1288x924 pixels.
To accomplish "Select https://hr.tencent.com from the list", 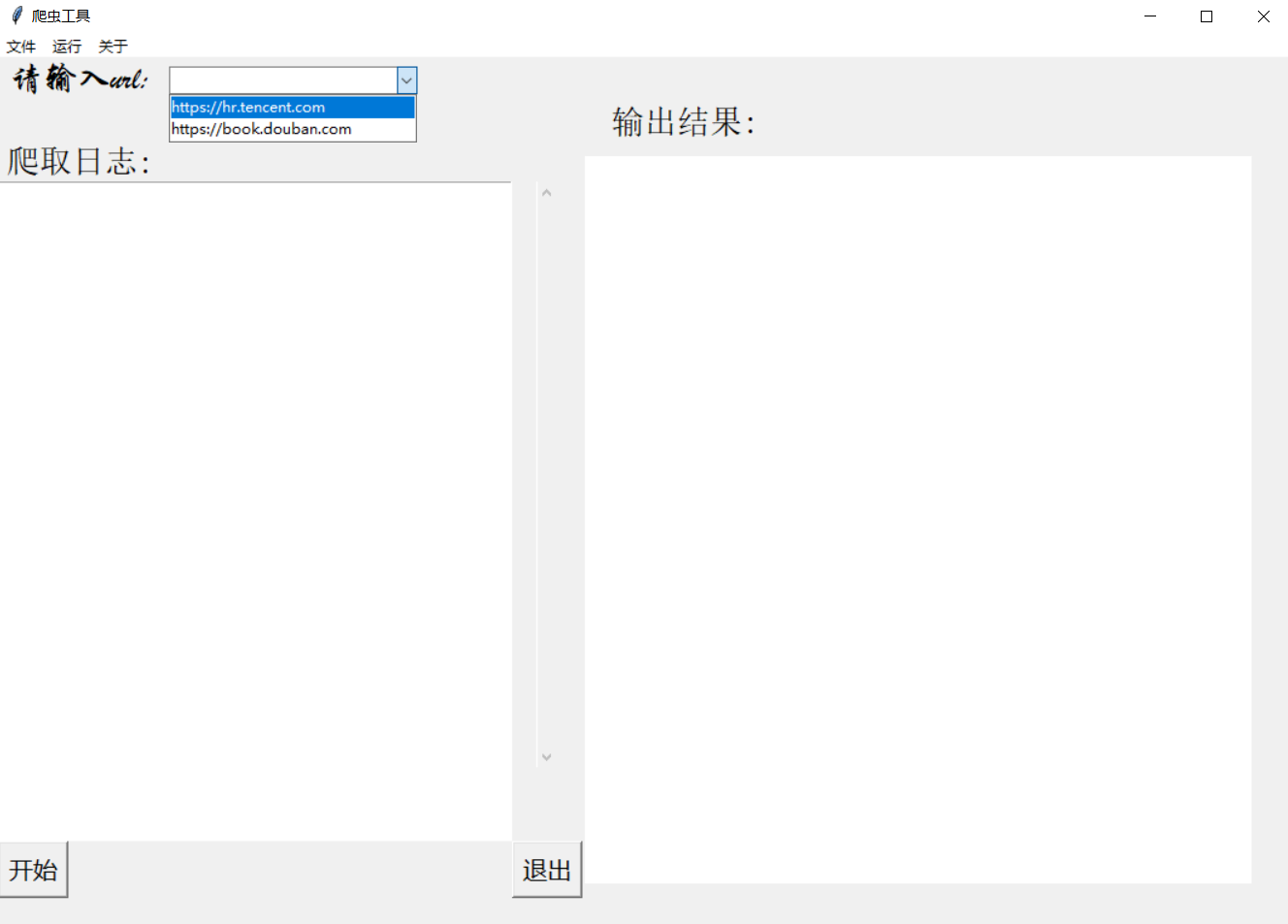I will pyautogui.click(x=293, y=108).
